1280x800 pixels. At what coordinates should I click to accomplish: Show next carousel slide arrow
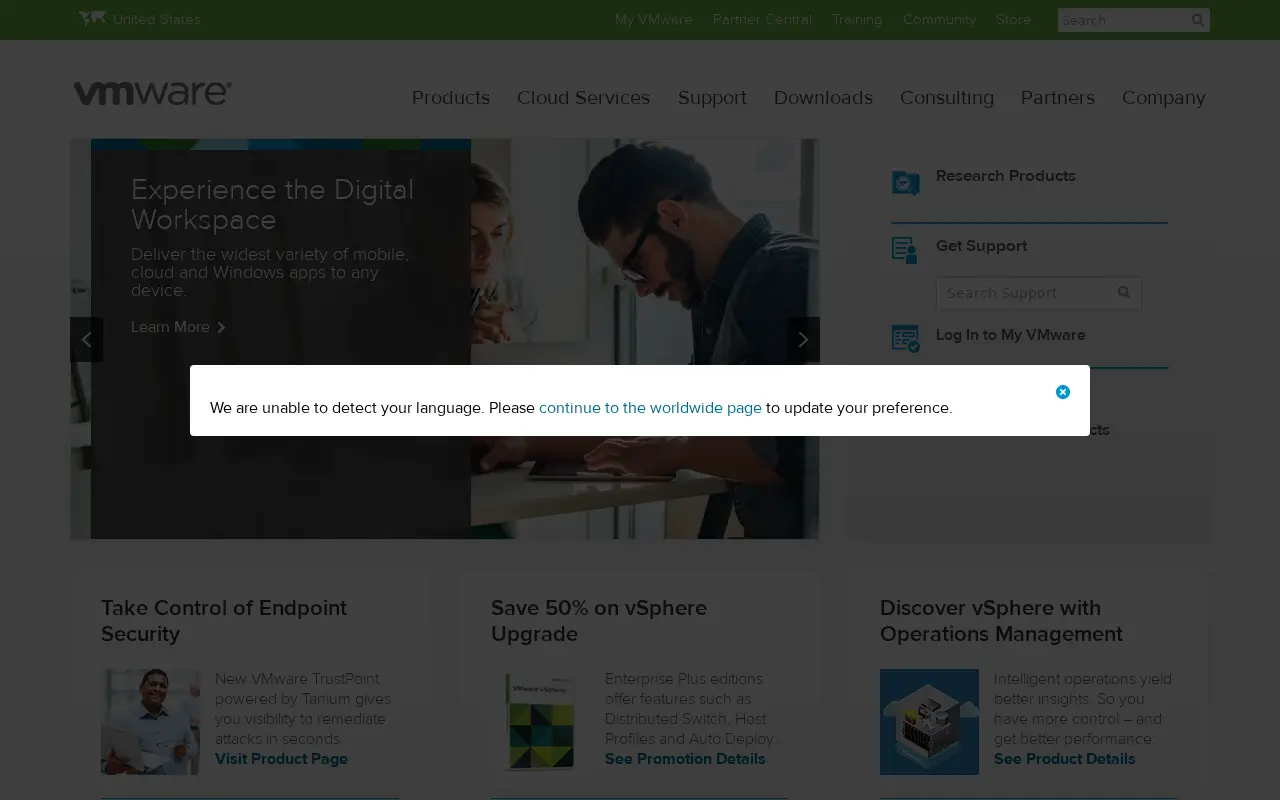pos(803,339)
